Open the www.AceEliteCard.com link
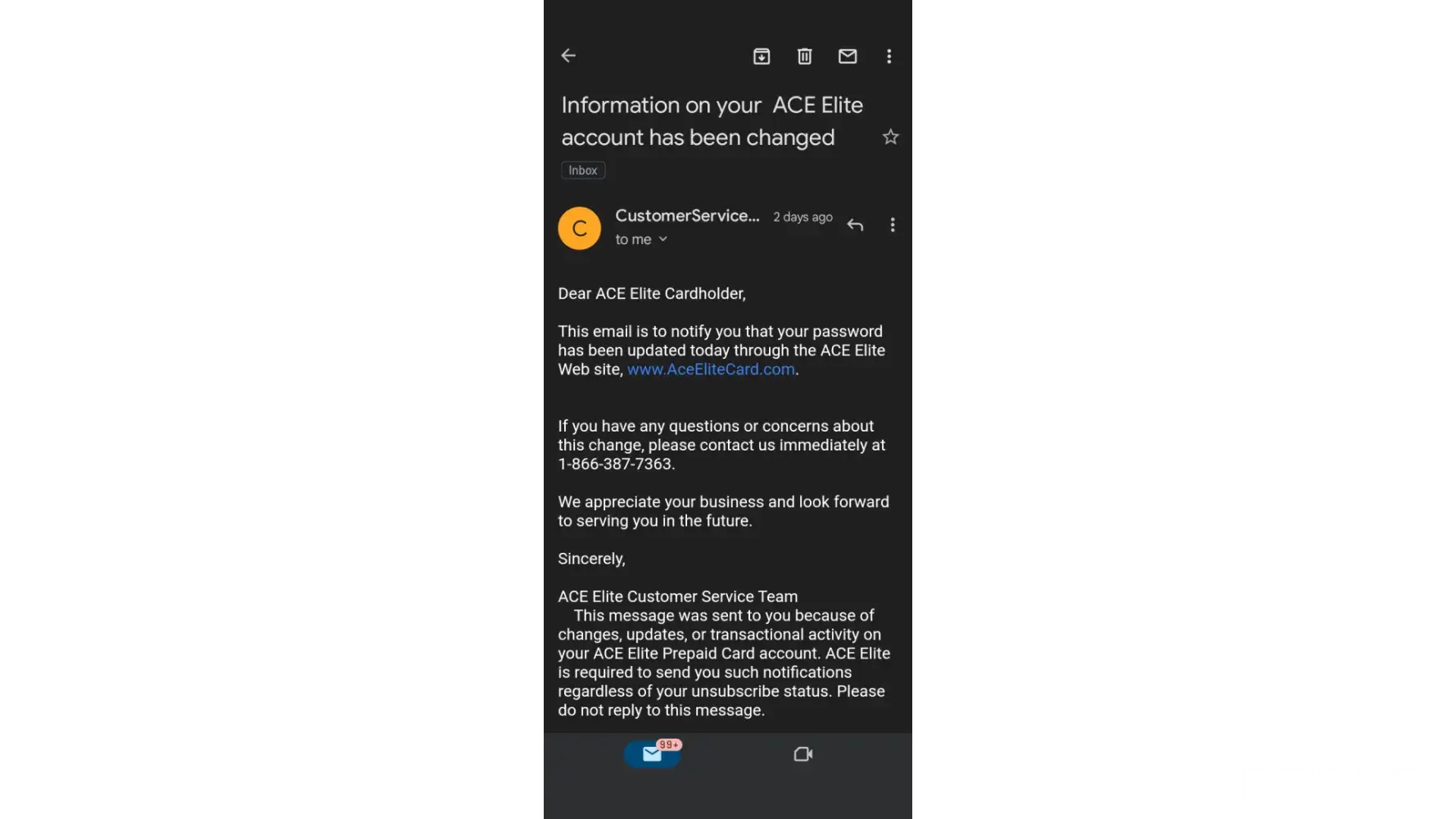This screenshot has width=1456, height=819. point(711,369)
